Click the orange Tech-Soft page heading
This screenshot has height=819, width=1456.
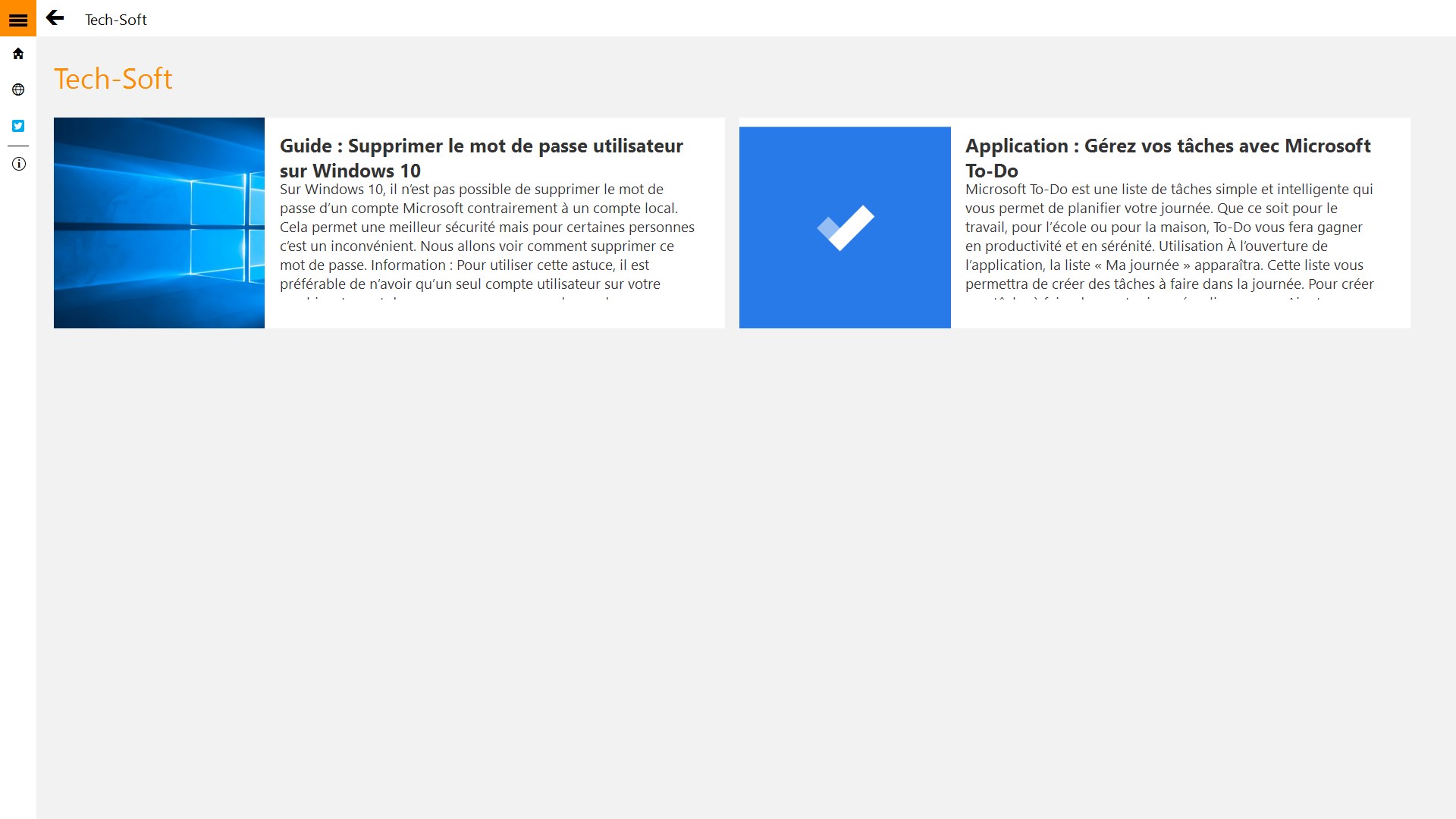coord(113,79)
